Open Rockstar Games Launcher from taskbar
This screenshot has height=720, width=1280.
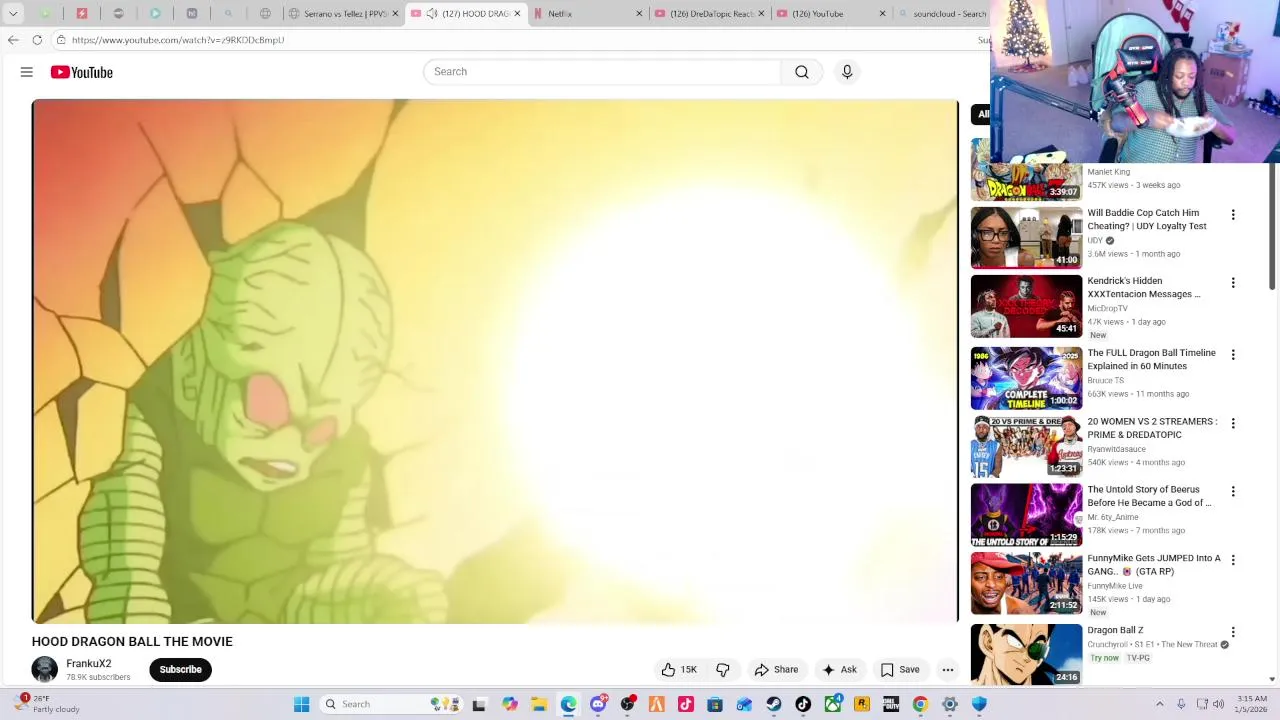(x=862, y=704)
